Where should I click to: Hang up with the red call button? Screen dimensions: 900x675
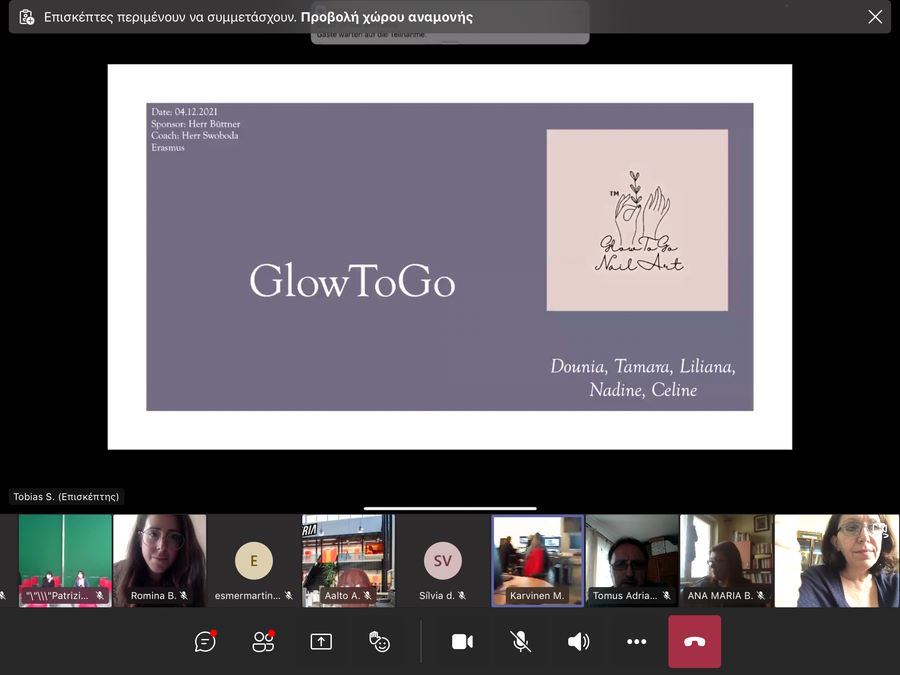coord(694,642)
